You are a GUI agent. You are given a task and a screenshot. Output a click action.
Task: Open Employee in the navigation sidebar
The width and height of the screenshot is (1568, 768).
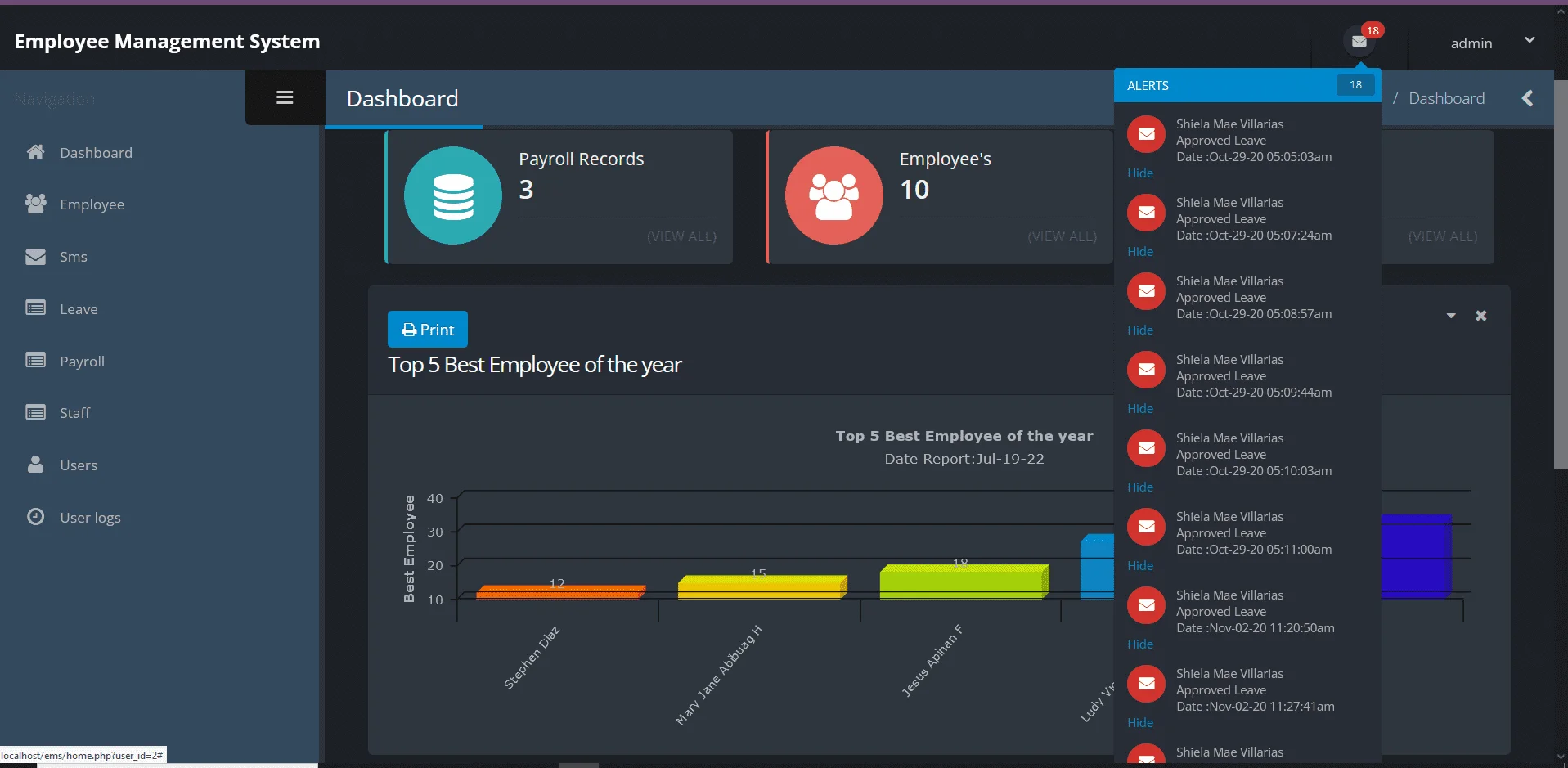(x=92, y=204)
